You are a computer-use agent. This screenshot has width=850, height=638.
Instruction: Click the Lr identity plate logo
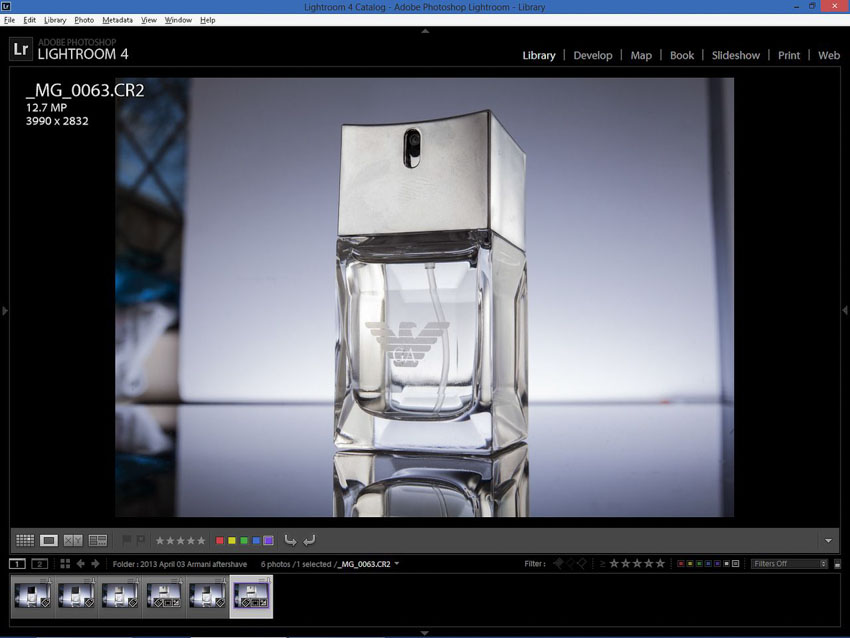click(x=21, y=49)
